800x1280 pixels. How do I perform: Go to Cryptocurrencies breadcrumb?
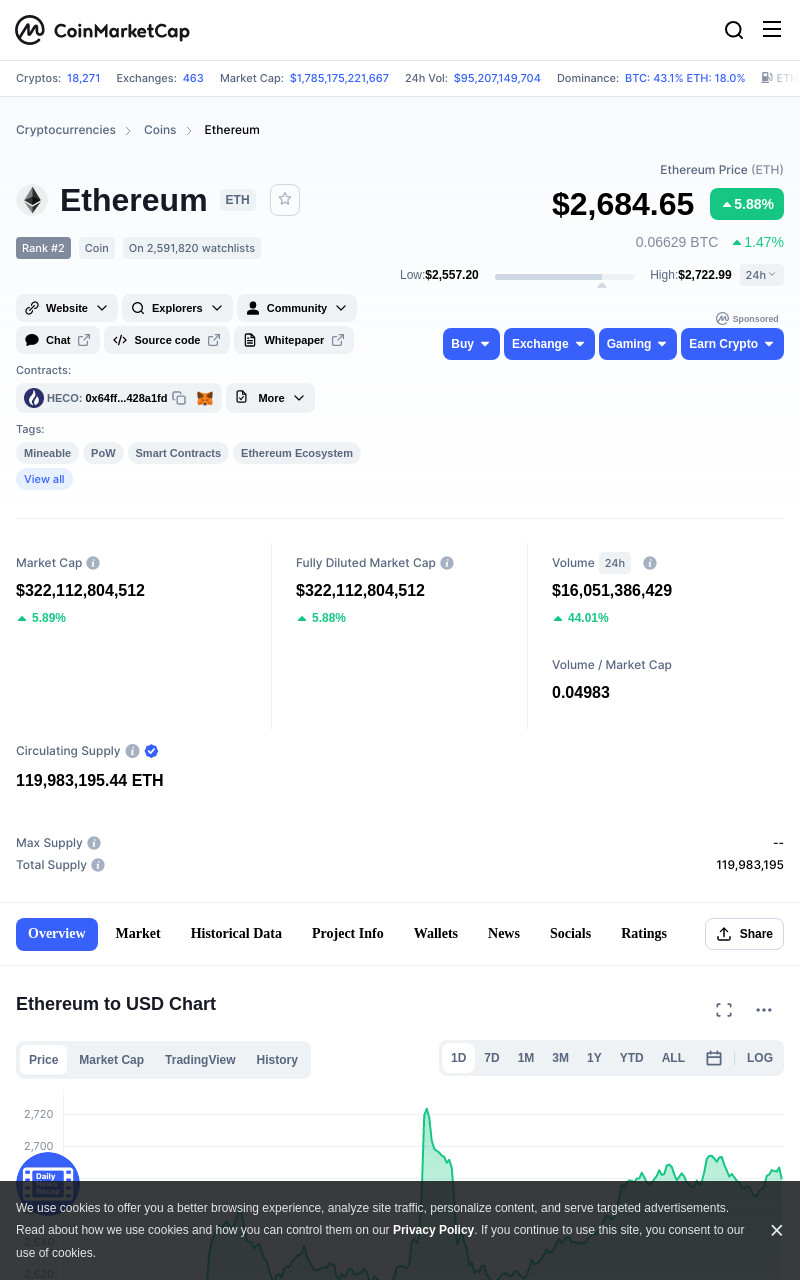click(66, 130)
